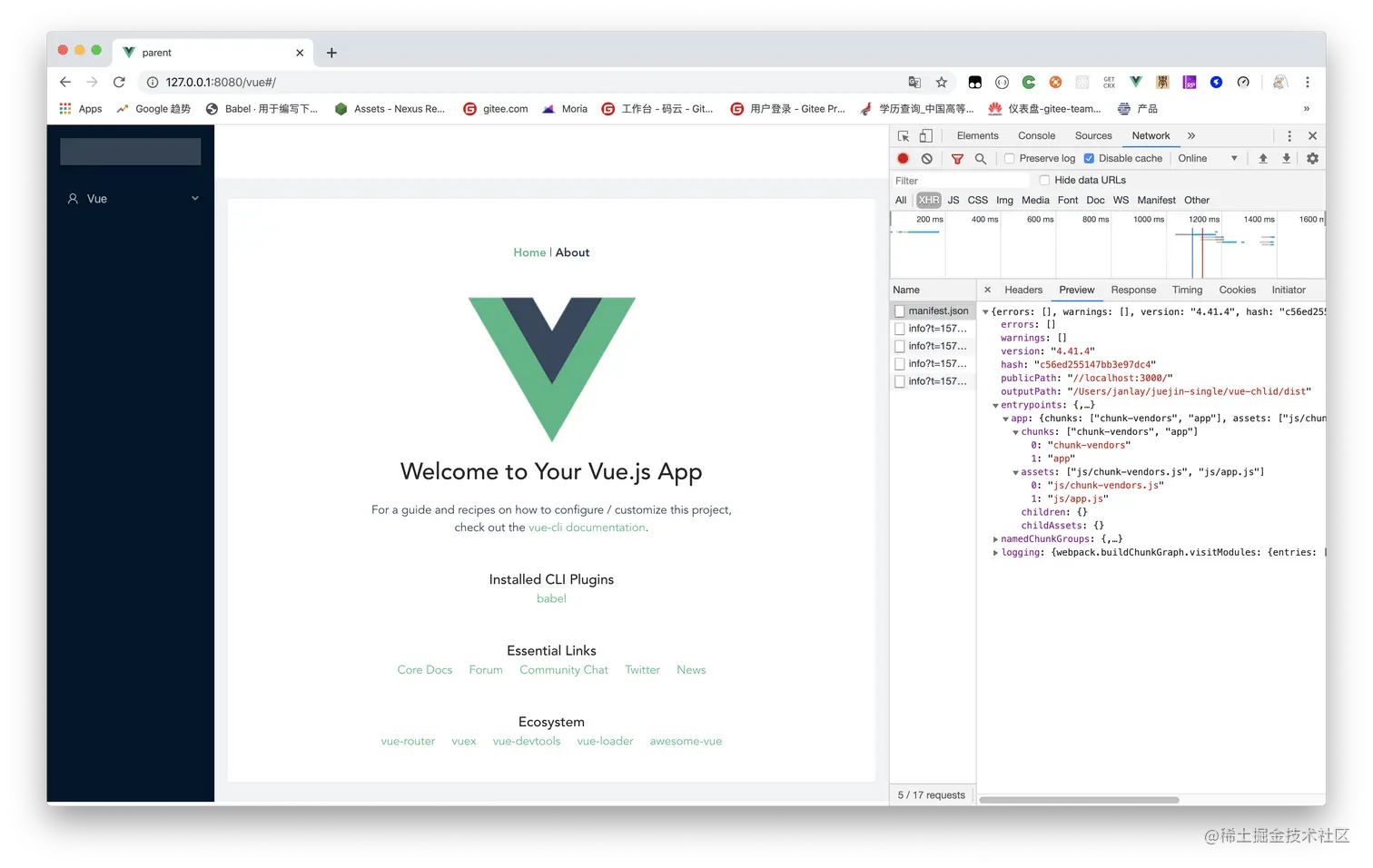This screenshot has height=868, width=1373.
Task: Click the site info icon in address bar
Action: [153, 83]
